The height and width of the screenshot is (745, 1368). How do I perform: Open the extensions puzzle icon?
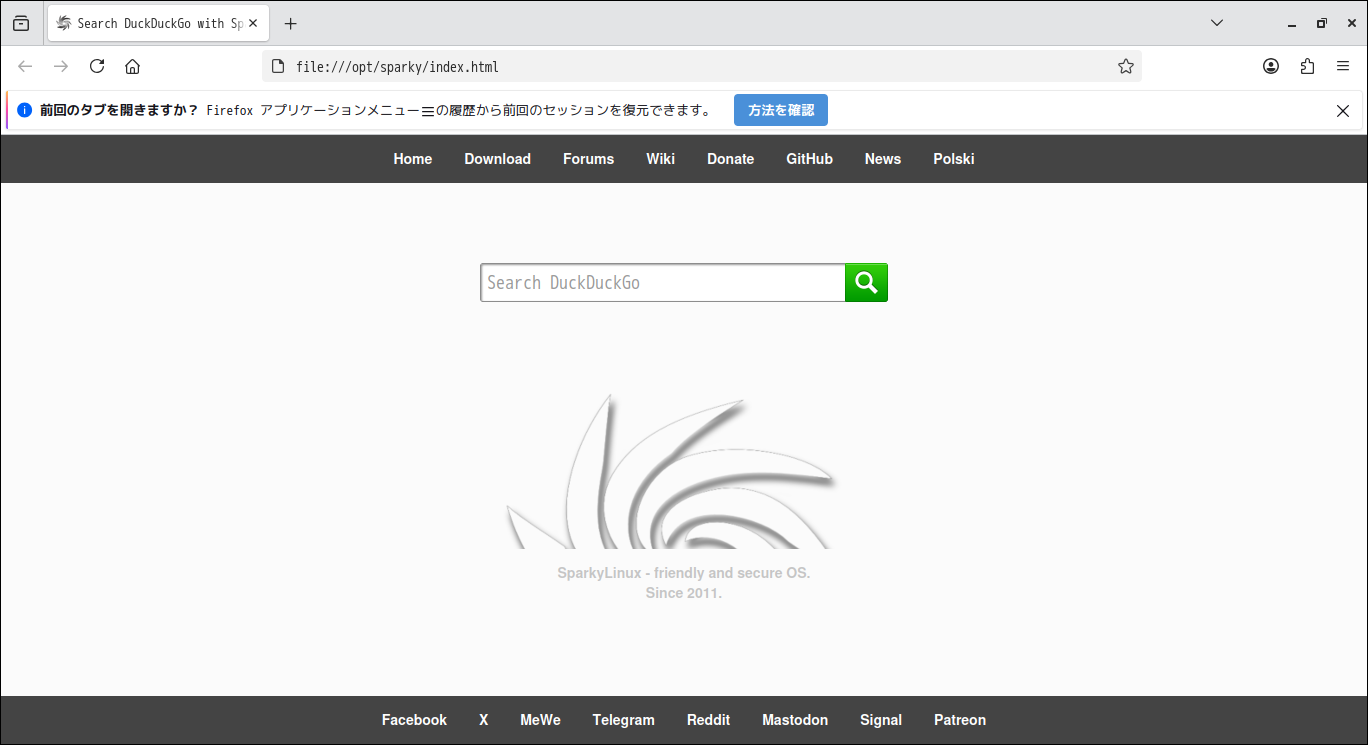coord(1307,66)
